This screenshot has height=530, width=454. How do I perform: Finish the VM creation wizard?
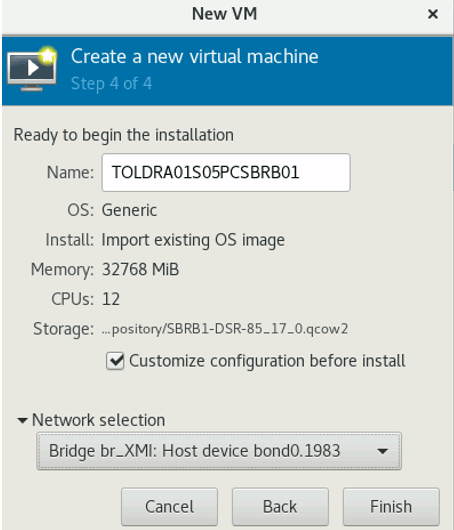click(391, 506)
